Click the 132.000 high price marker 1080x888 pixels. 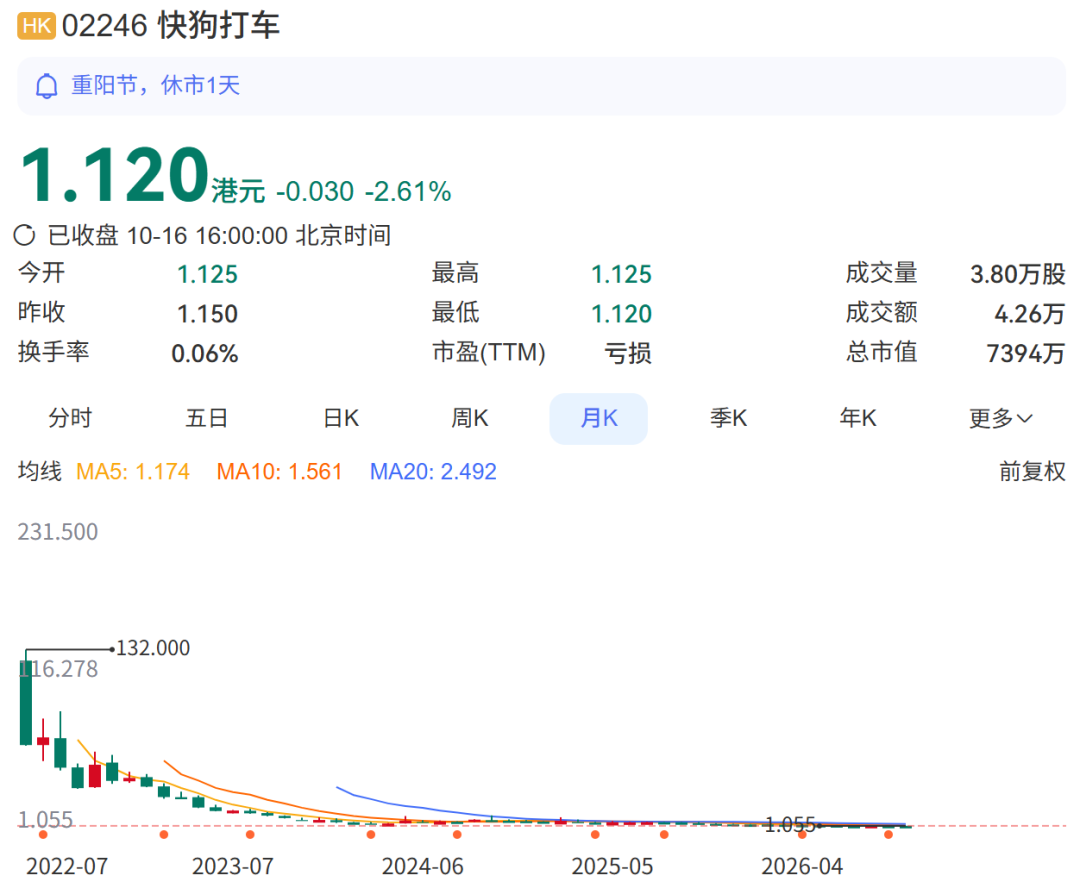[153, 648]
